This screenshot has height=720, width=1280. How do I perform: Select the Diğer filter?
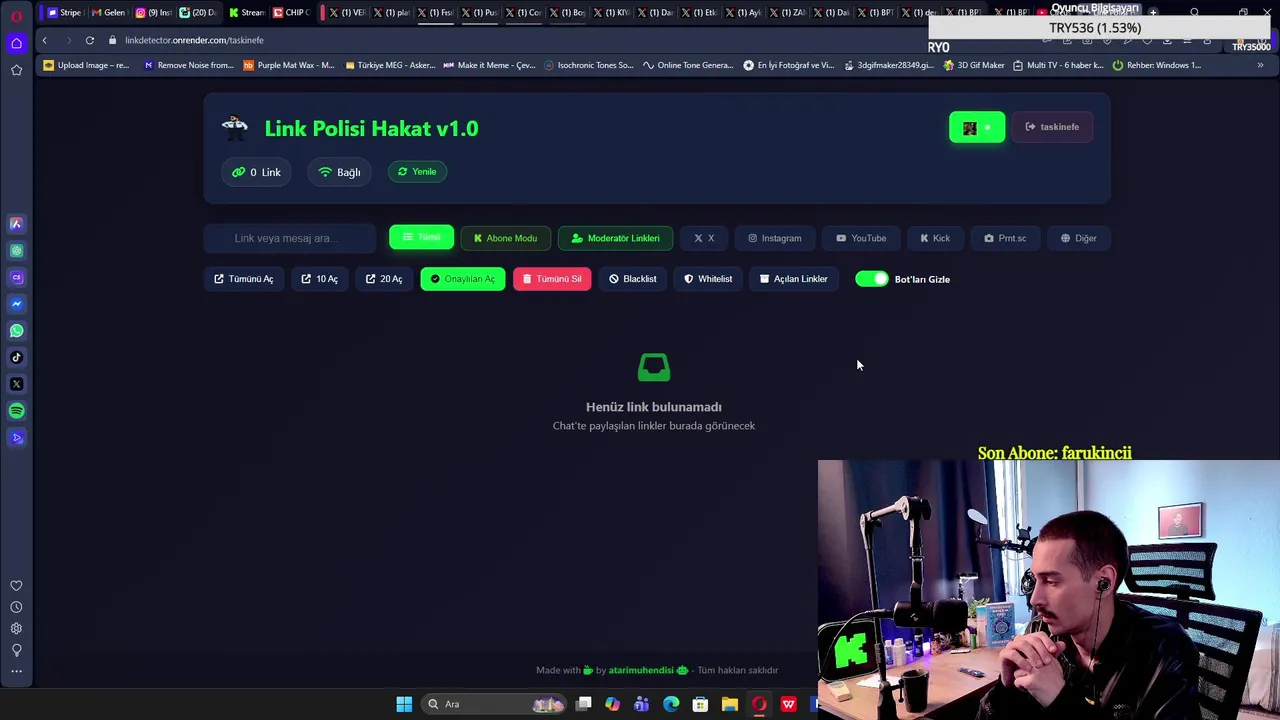1079,238
